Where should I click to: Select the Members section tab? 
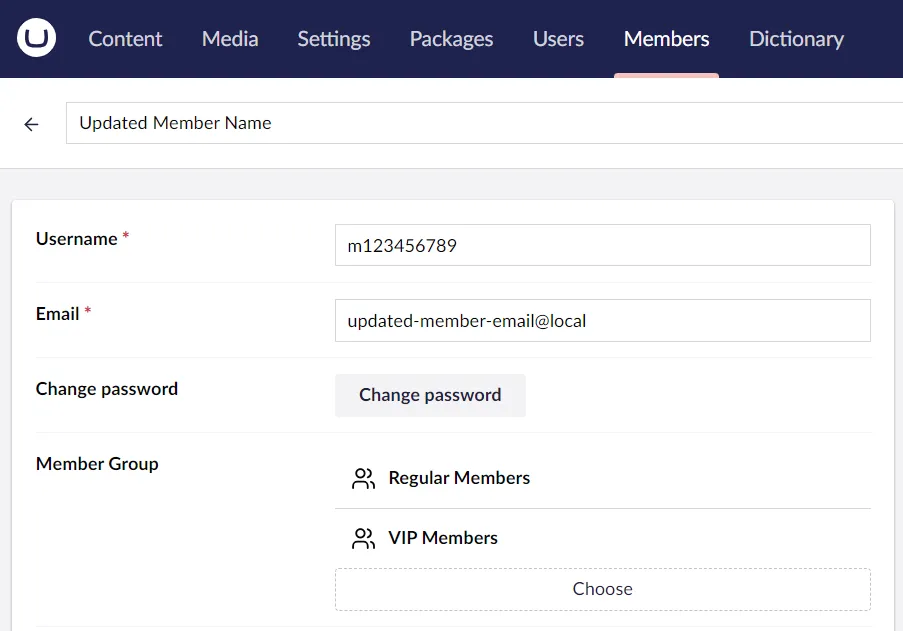[x=666, y=39]
